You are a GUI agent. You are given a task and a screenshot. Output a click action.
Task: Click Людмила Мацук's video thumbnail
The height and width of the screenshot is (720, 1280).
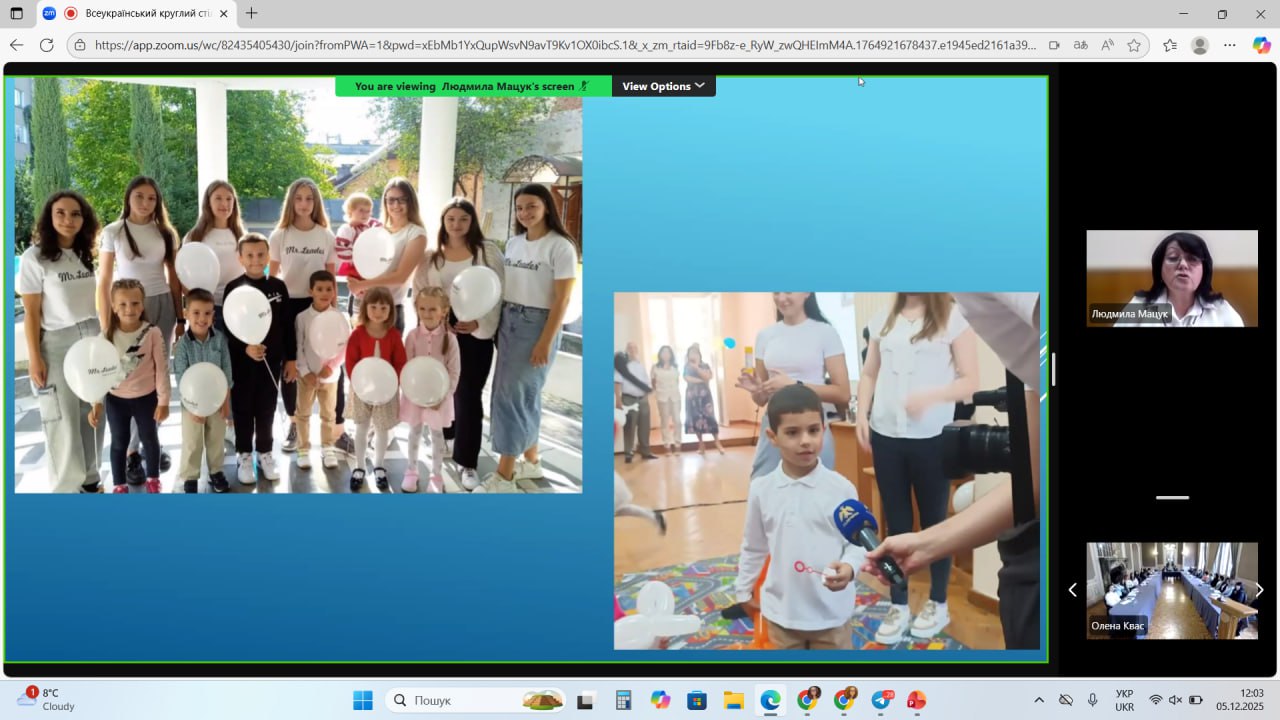point(1171,278)
